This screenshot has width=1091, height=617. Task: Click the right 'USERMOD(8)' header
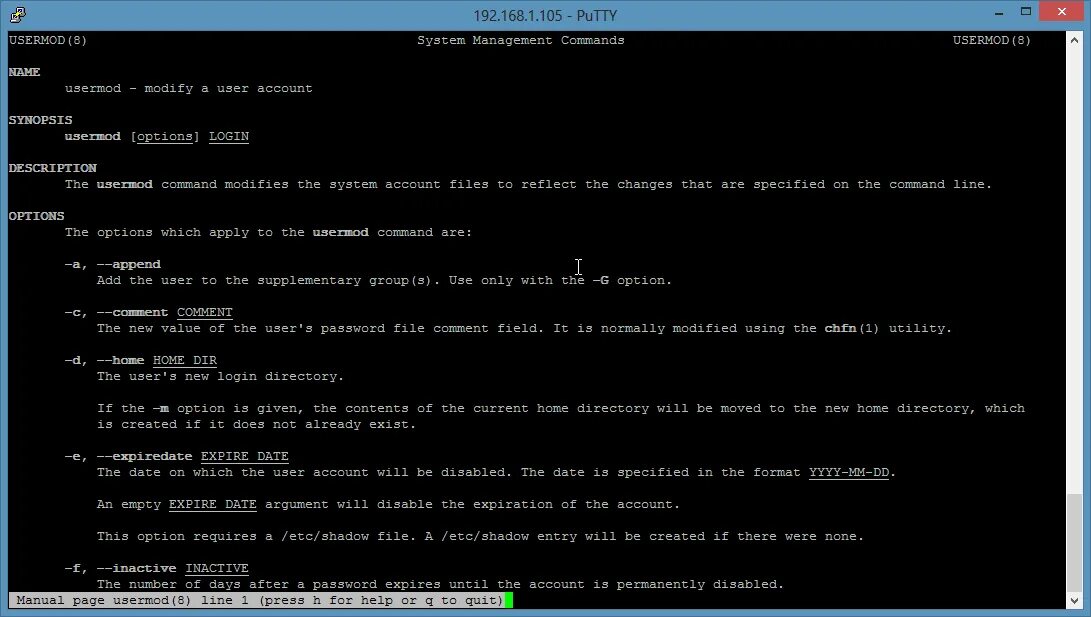(992, 40)
